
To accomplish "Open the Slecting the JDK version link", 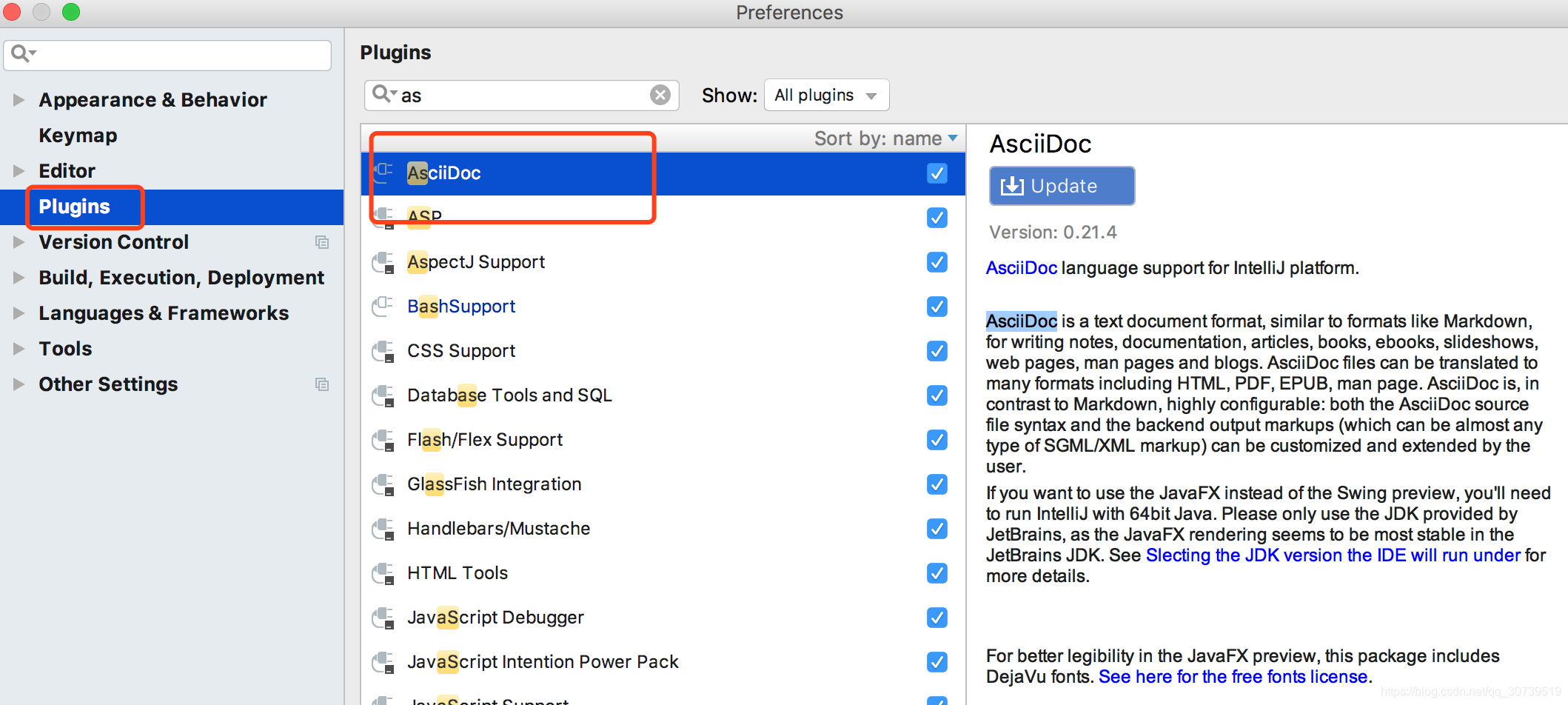I will click(1333, 555).
